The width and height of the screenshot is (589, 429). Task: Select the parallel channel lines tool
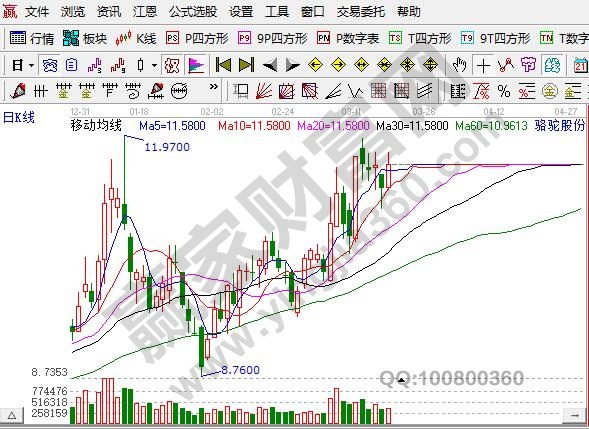tap(424, 91)
